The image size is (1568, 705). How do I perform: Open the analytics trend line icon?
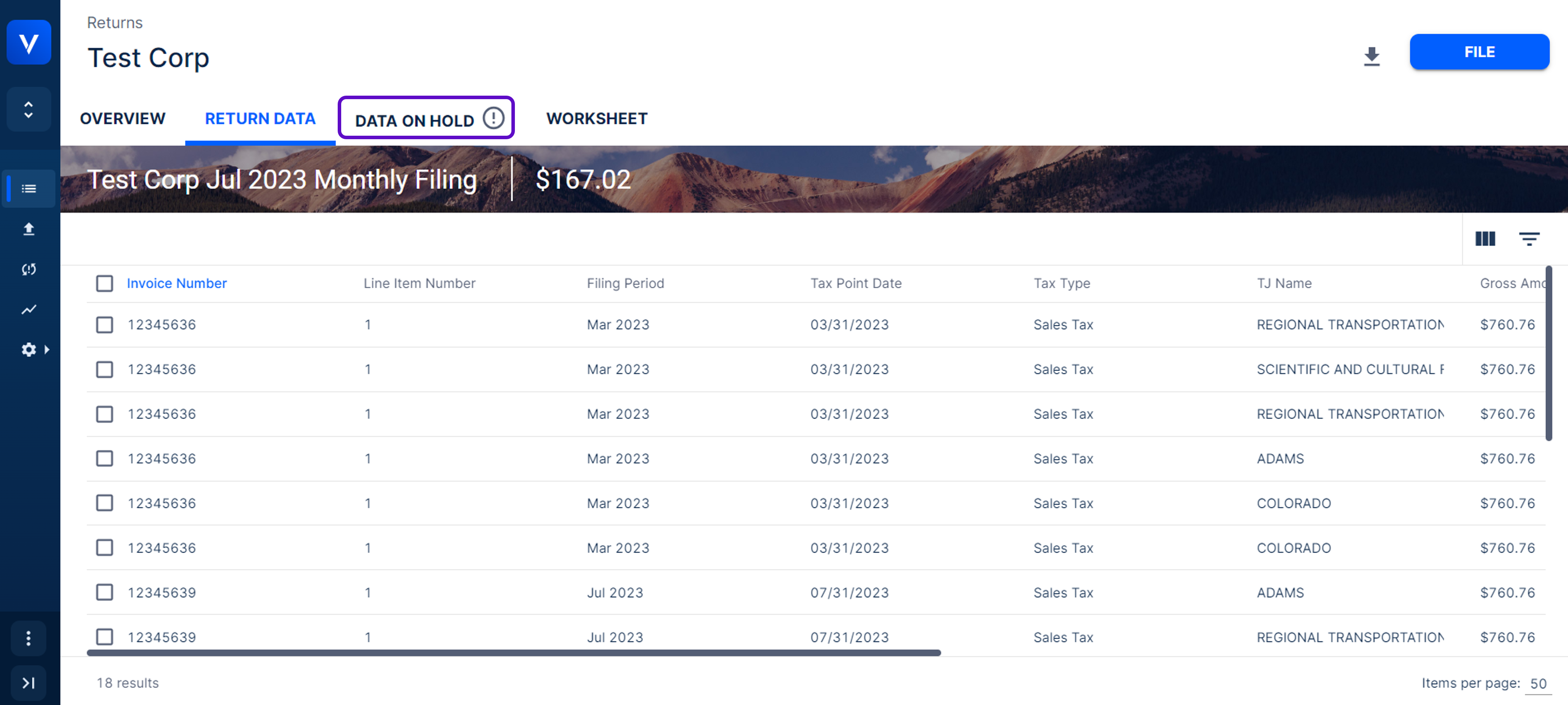[29, 310]
